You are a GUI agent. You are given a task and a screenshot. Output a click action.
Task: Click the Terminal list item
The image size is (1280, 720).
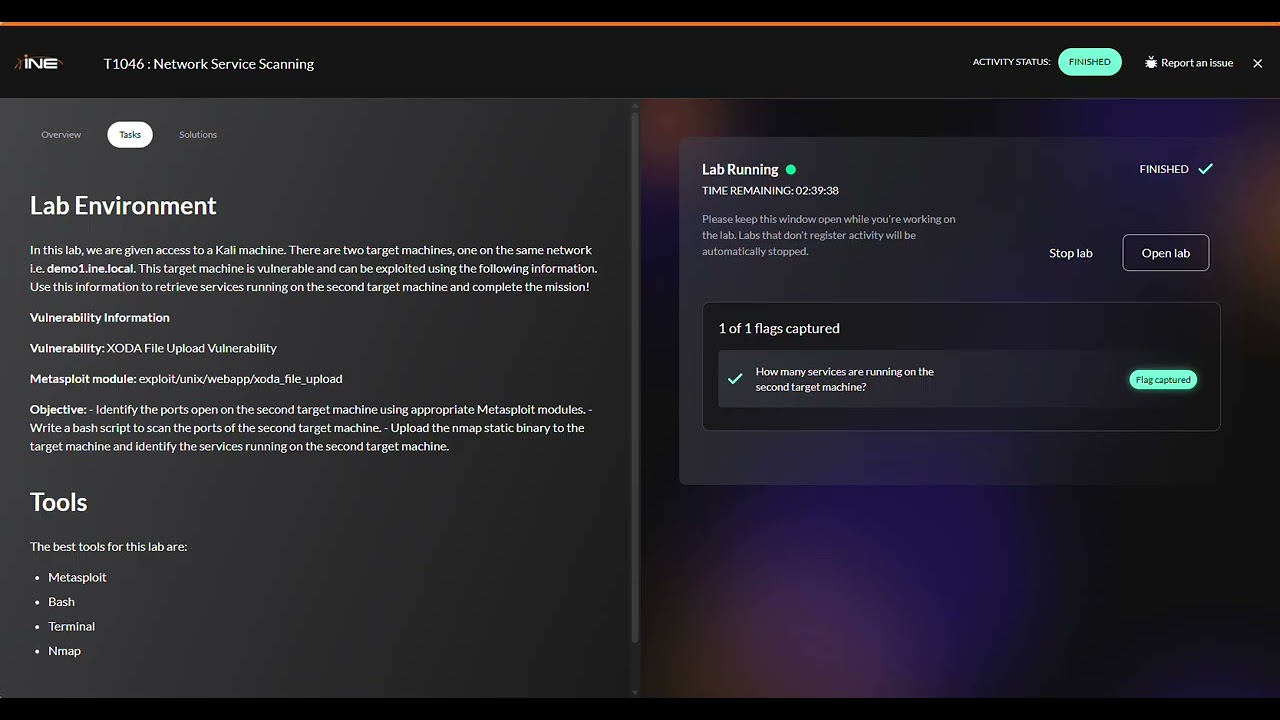71,626
